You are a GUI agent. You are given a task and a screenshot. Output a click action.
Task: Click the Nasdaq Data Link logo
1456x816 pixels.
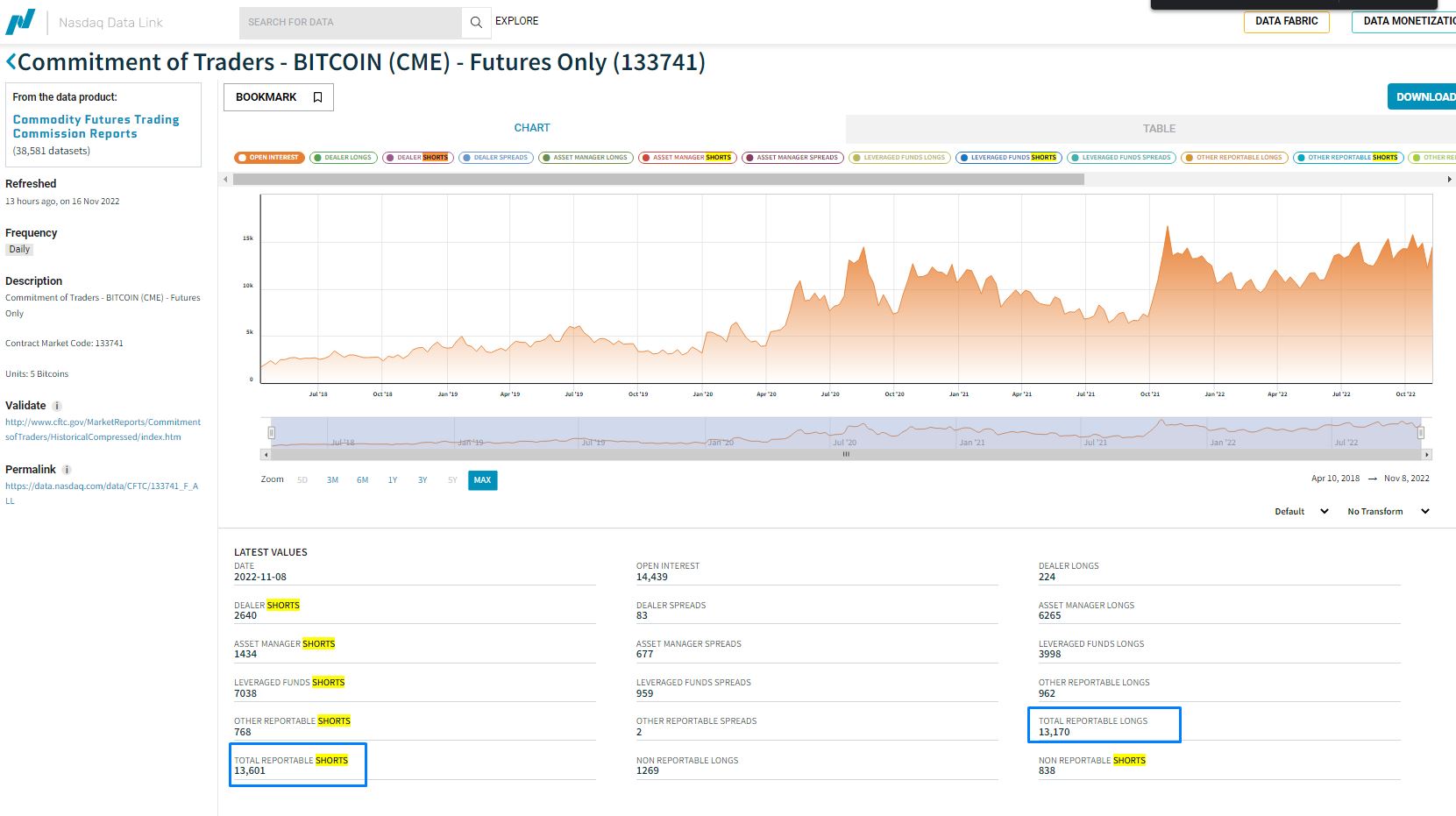click(21, 22)
